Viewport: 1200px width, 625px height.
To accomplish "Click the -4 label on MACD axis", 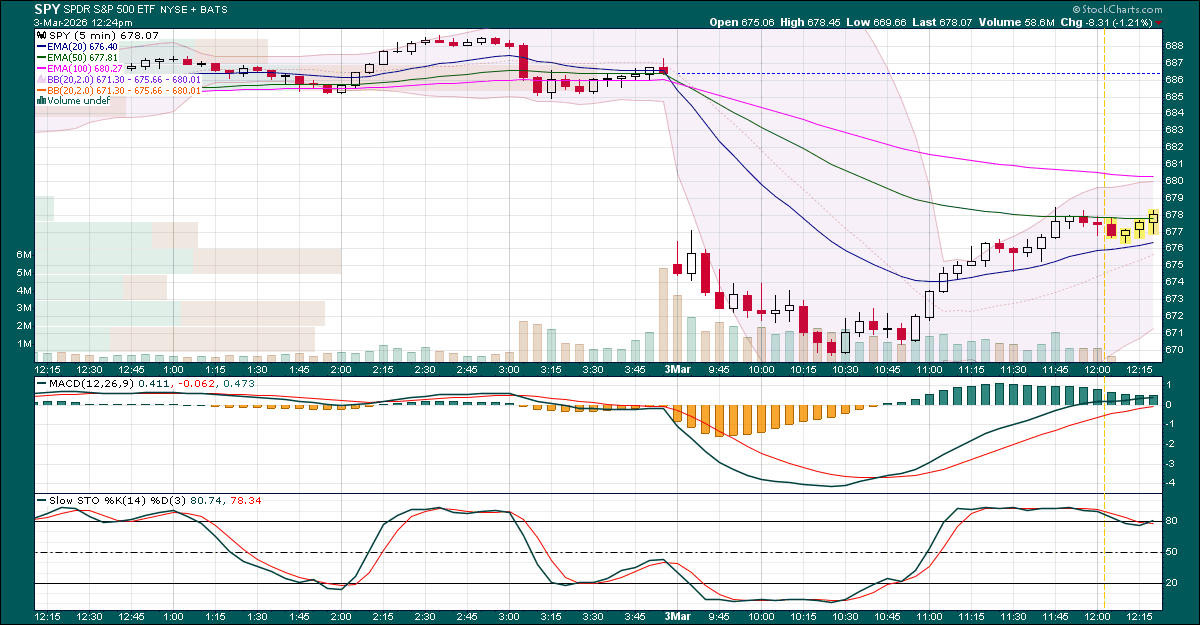I will (1170, 484).
